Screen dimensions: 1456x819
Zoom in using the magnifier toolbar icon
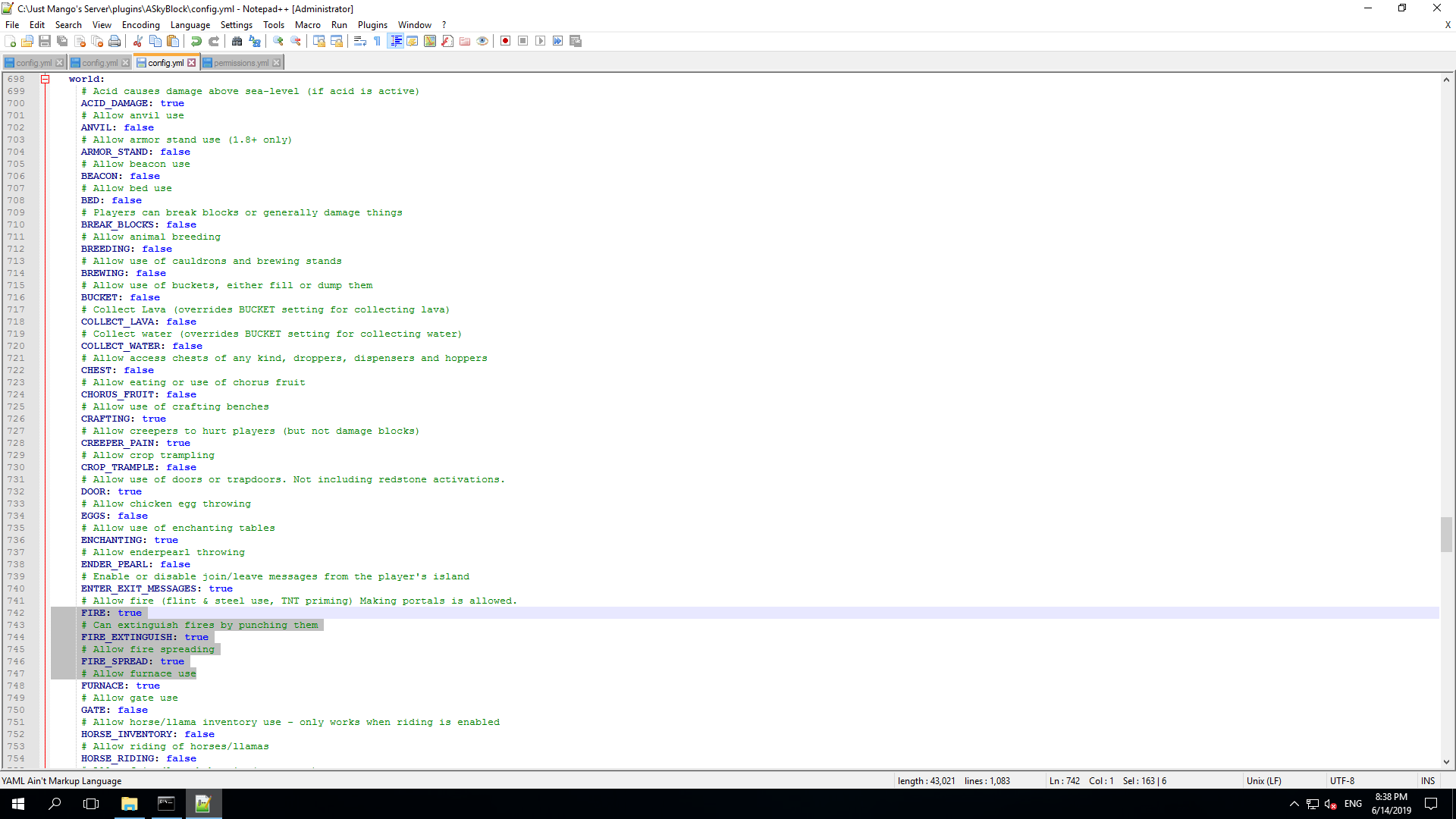coord(278,42)
